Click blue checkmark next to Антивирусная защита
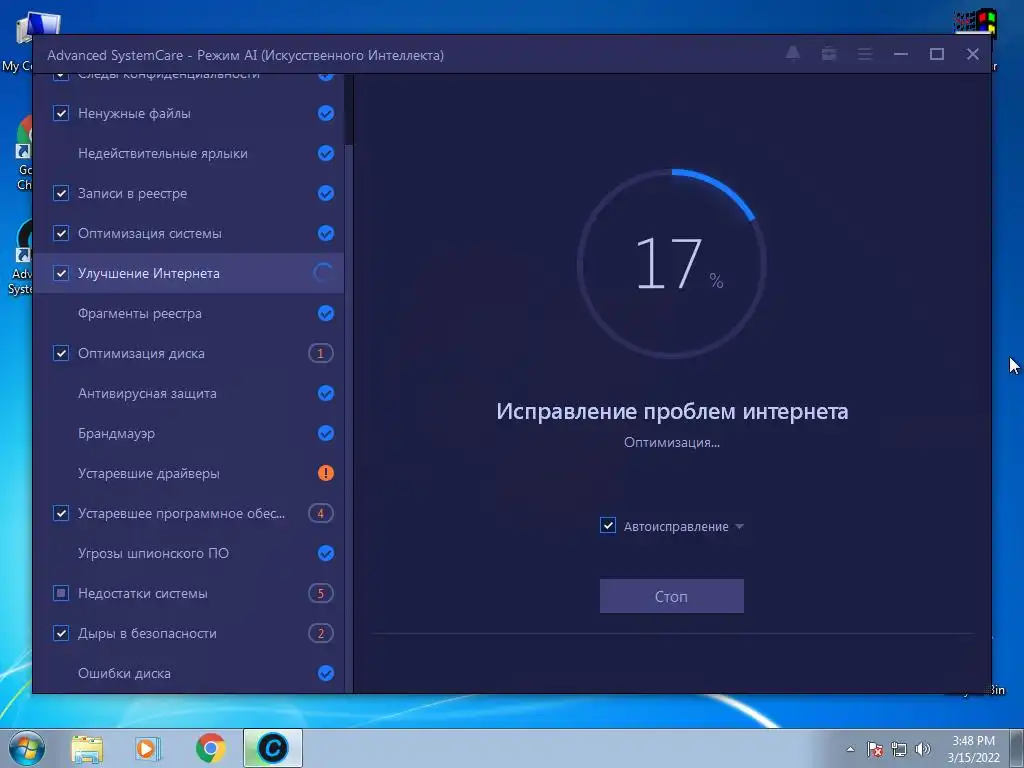 (x=326, y=393)
